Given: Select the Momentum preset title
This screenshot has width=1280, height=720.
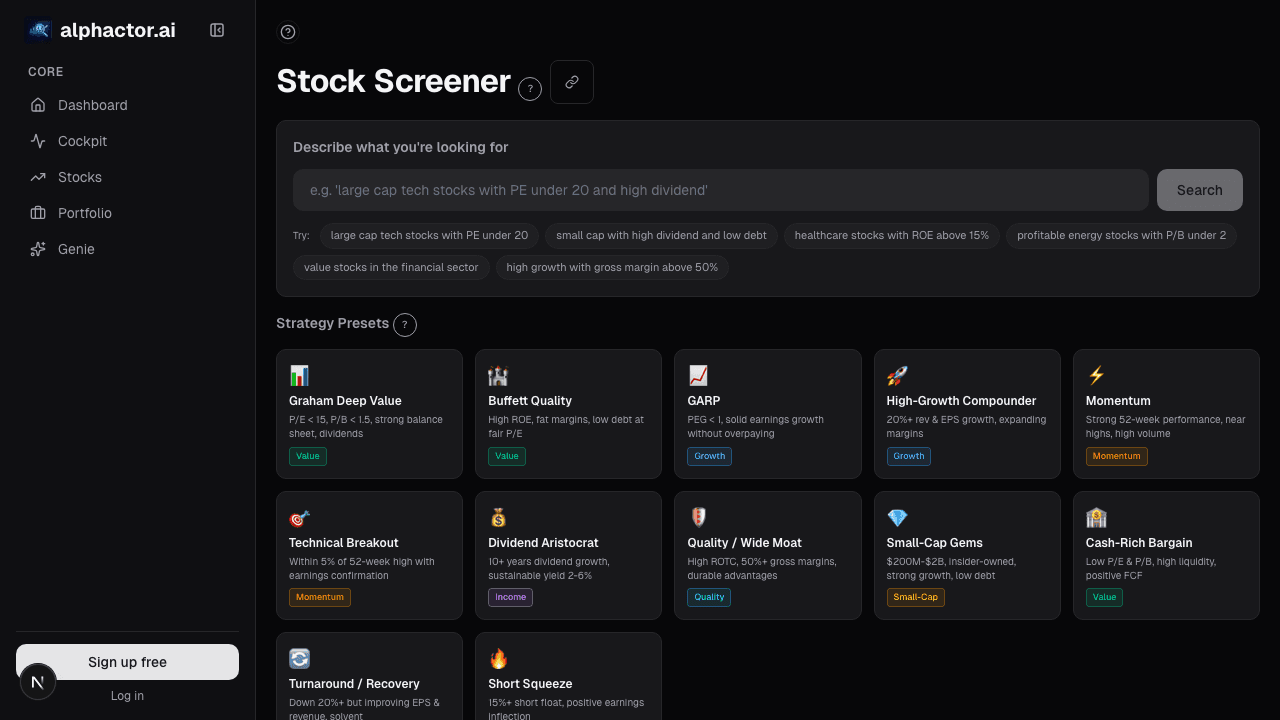Looking at the screenshot, I should [1118, 401].
